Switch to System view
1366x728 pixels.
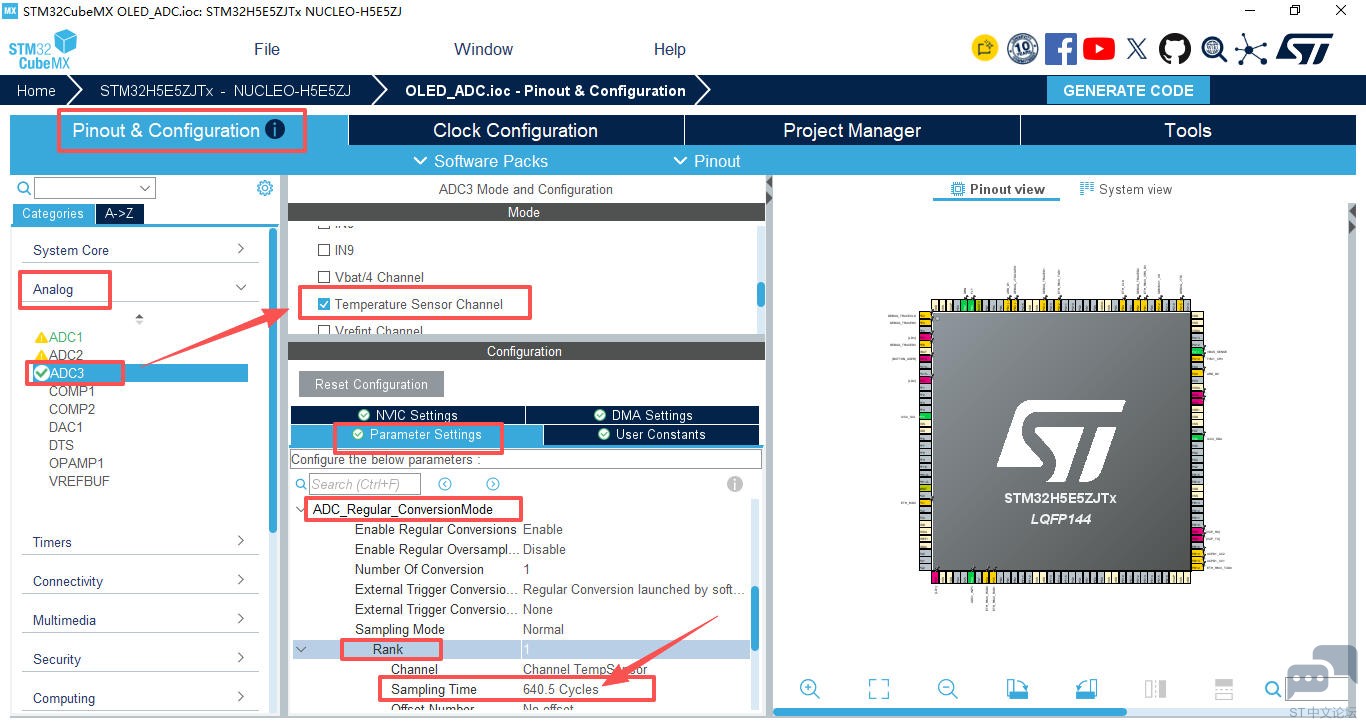(x=1126, y=189)
